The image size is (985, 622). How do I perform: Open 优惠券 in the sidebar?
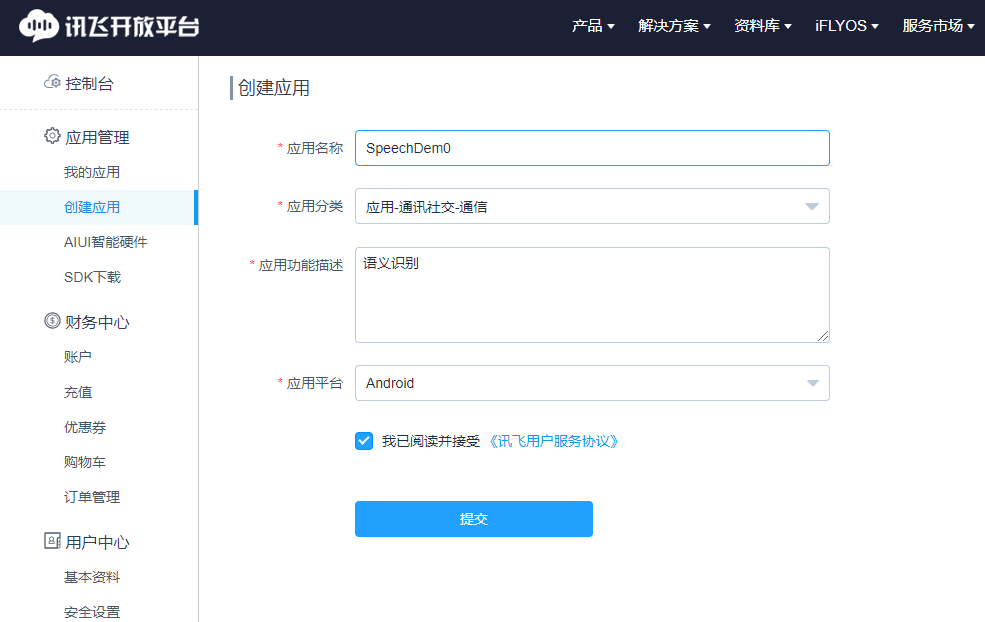pos(85,427)
